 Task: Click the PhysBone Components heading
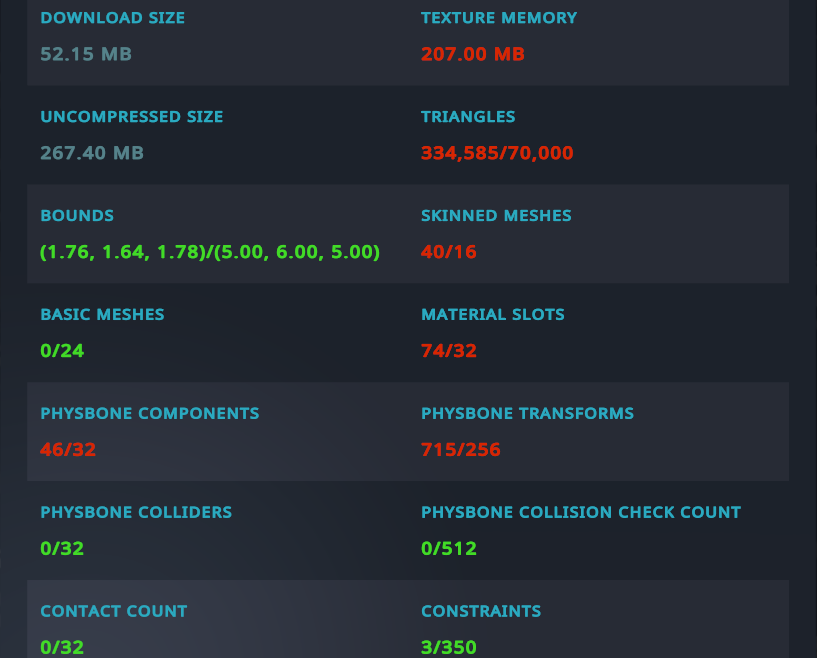point(150,414)
